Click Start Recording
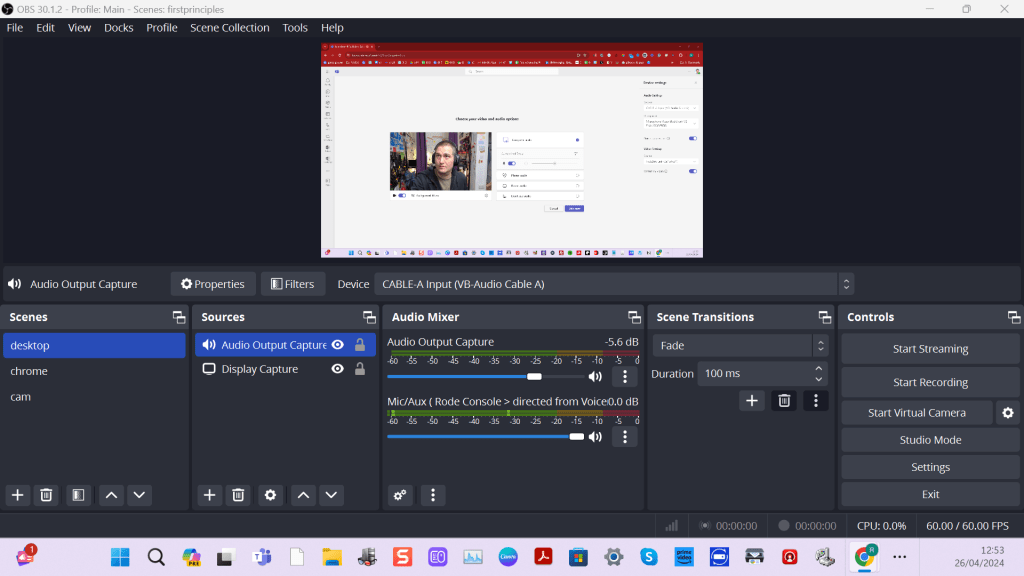This screenshot has width=1024, height=576. tap(930, 382)
